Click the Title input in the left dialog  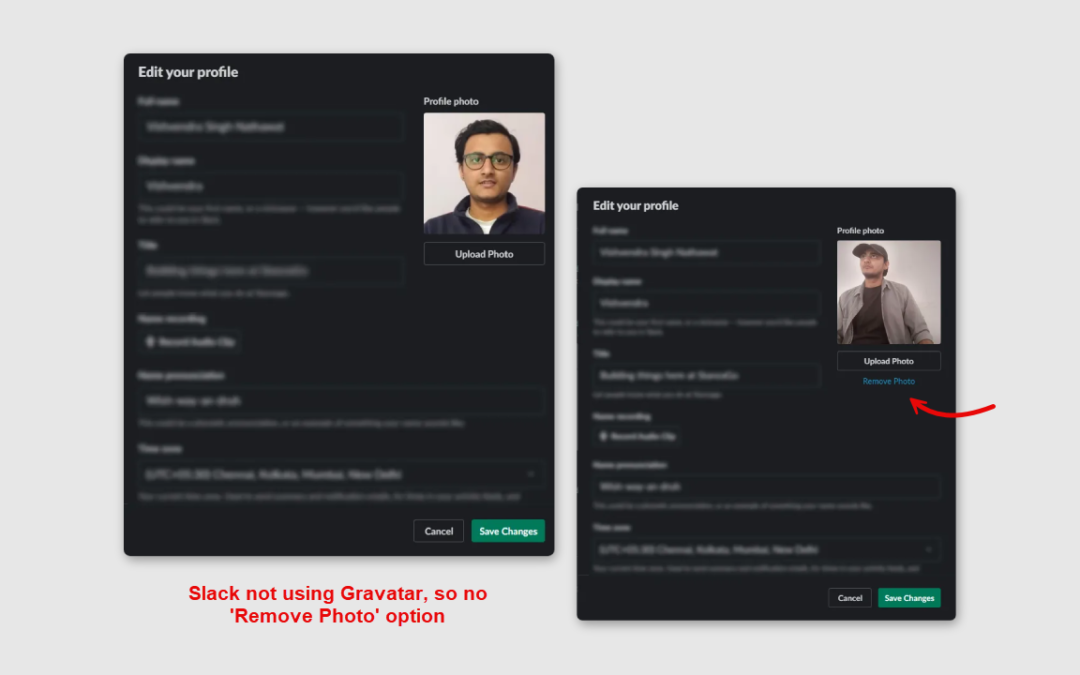coord(270,271)
